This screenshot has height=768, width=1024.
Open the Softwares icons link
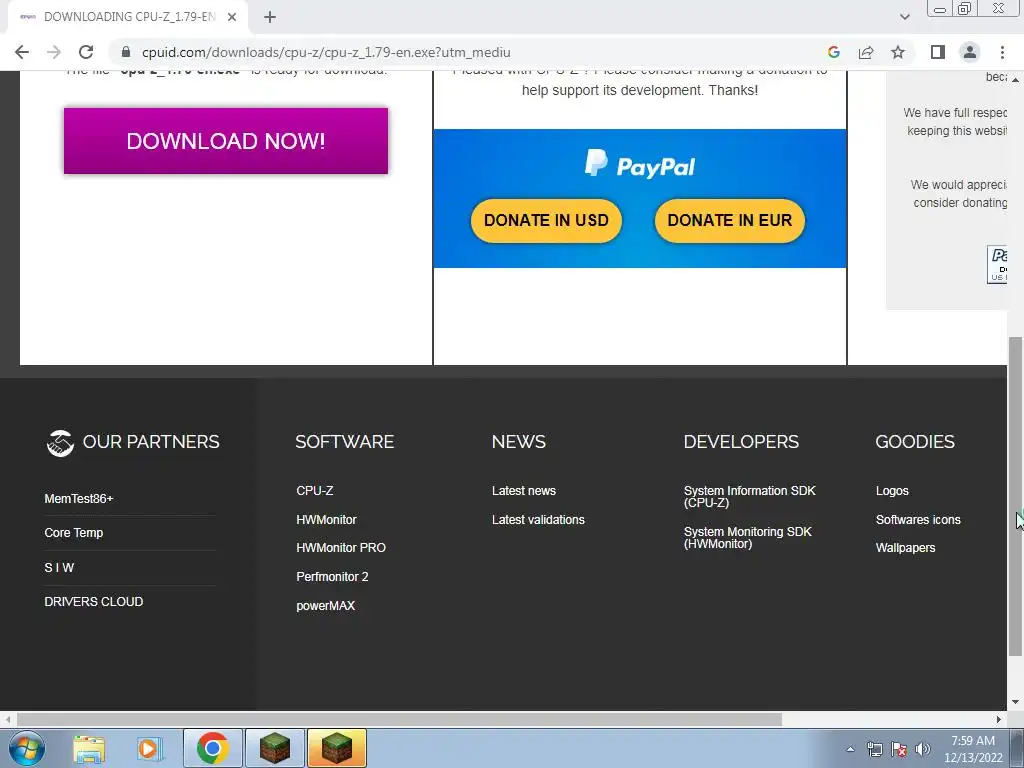[x=918, y=520]
